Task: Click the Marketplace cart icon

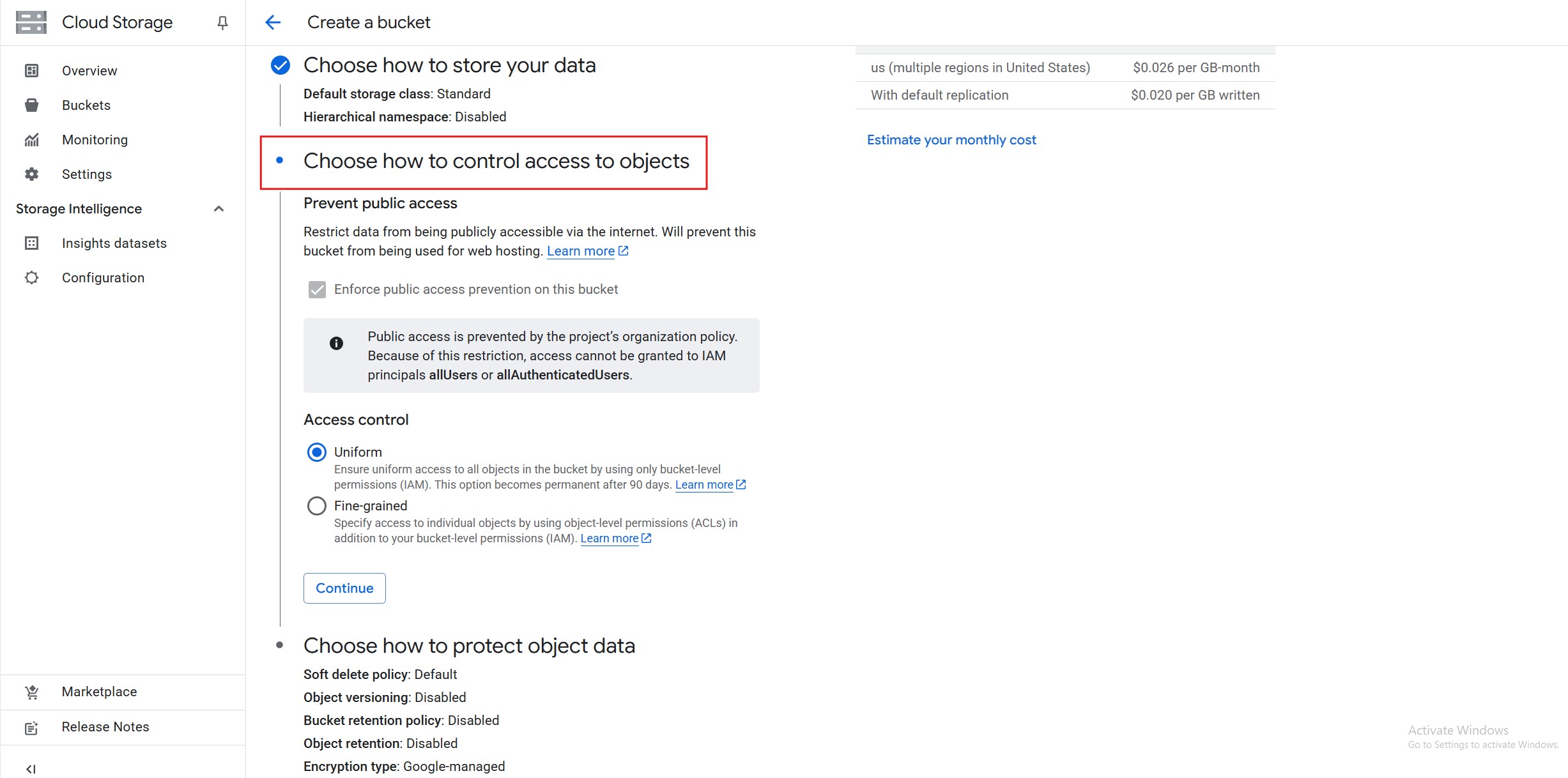Action: pyautogui.click(x=31, y=692)
